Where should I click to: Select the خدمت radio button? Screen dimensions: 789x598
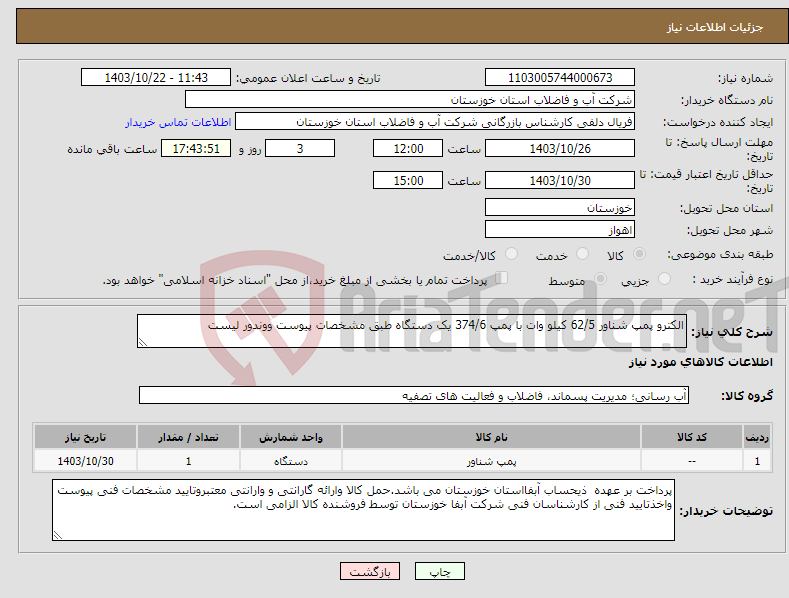coord(582,254)
